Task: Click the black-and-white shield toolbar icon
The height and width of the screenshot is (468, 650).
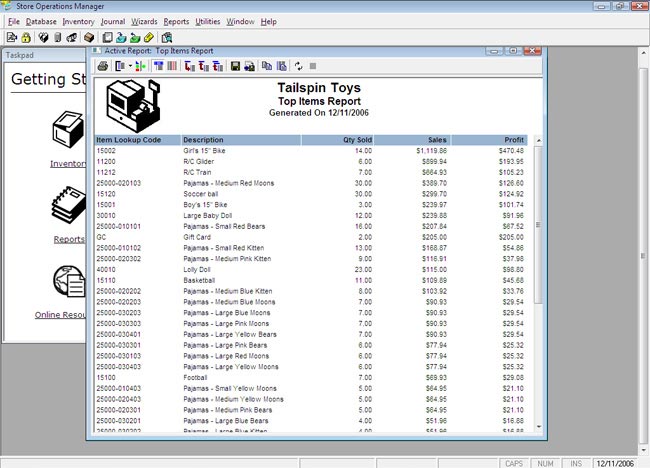Action: 43,38
